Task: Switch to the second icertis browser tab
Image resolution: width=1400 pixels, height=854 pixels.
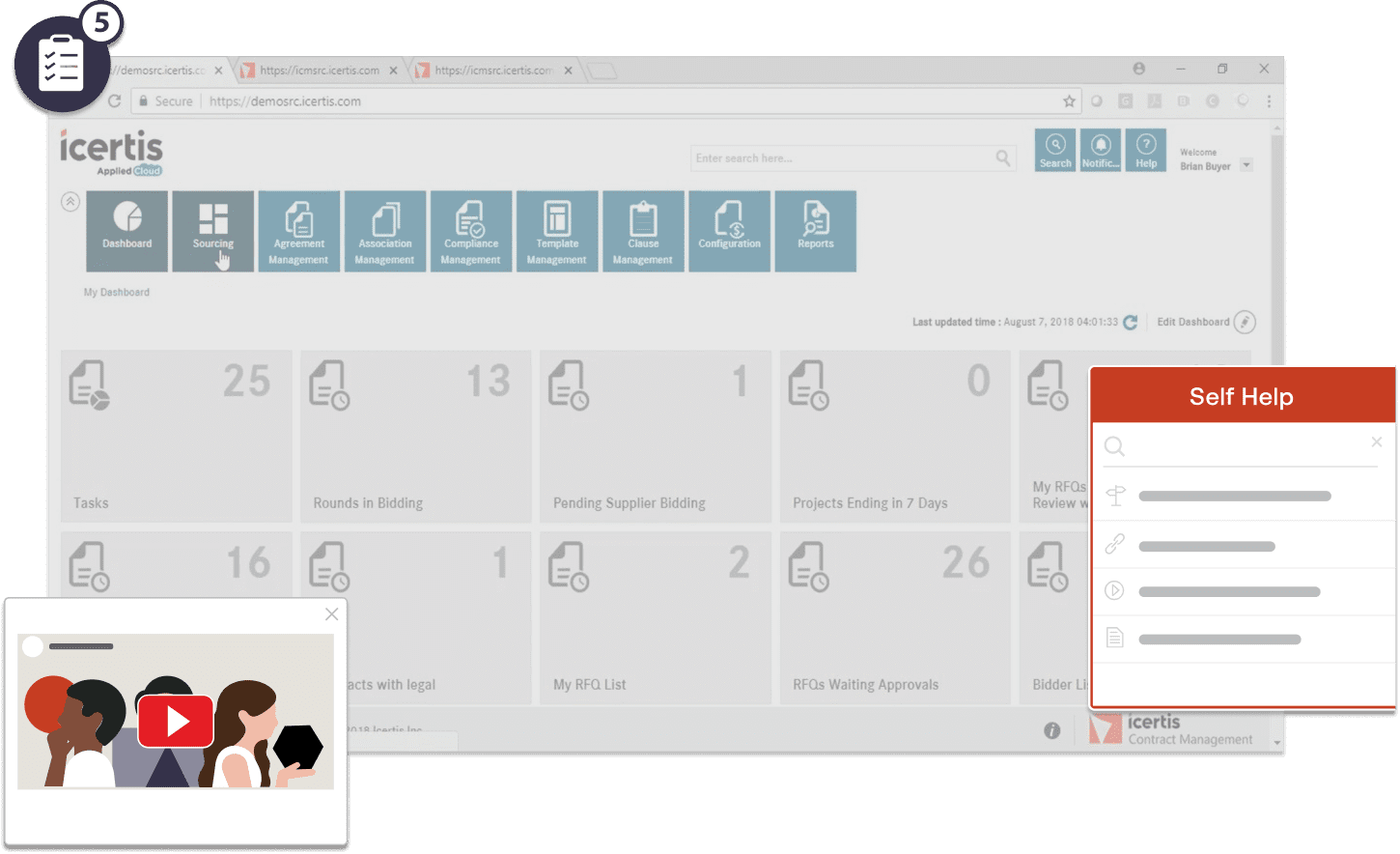Action: (x=319, y=71)
